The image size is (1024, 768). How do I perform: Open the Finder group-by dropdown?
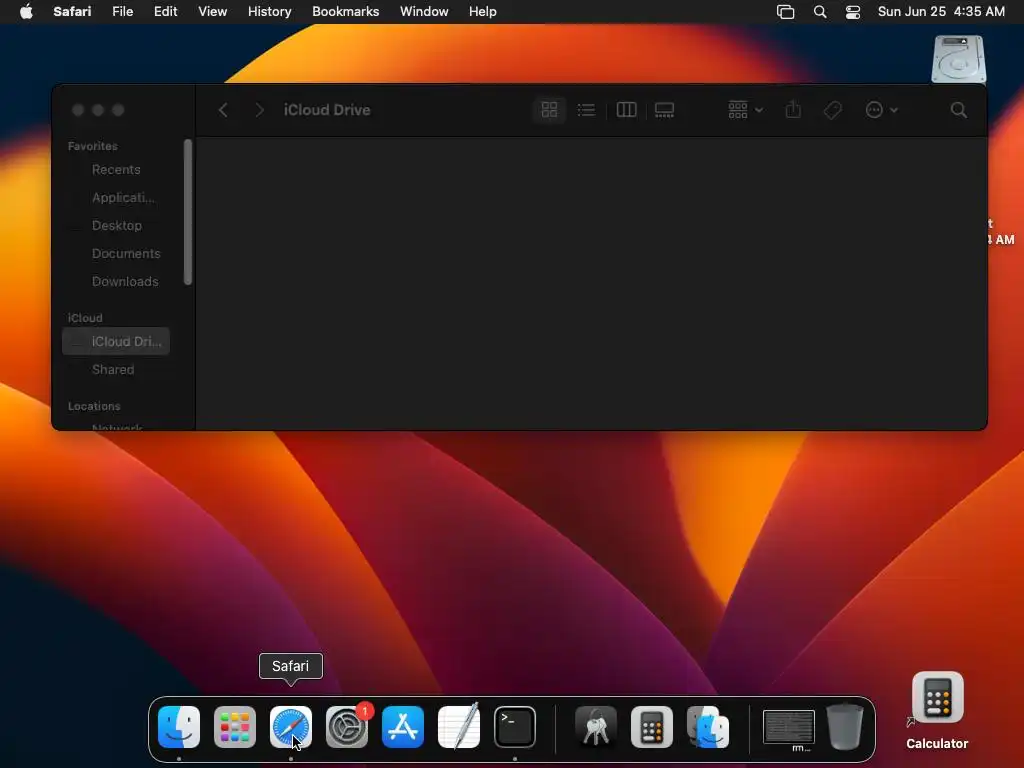pos(745,110)
